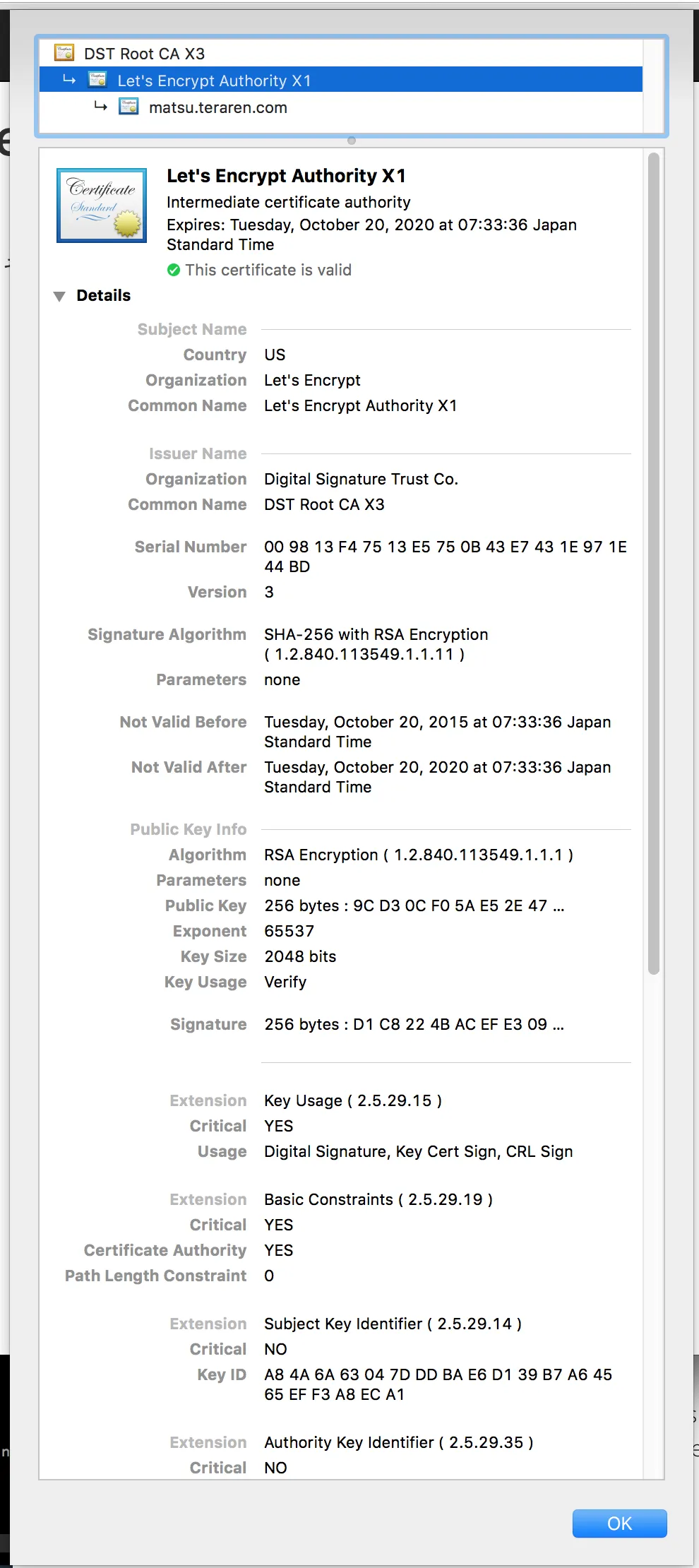Click Let's Encrypt Authority X1 chain icon

(97, 80)
